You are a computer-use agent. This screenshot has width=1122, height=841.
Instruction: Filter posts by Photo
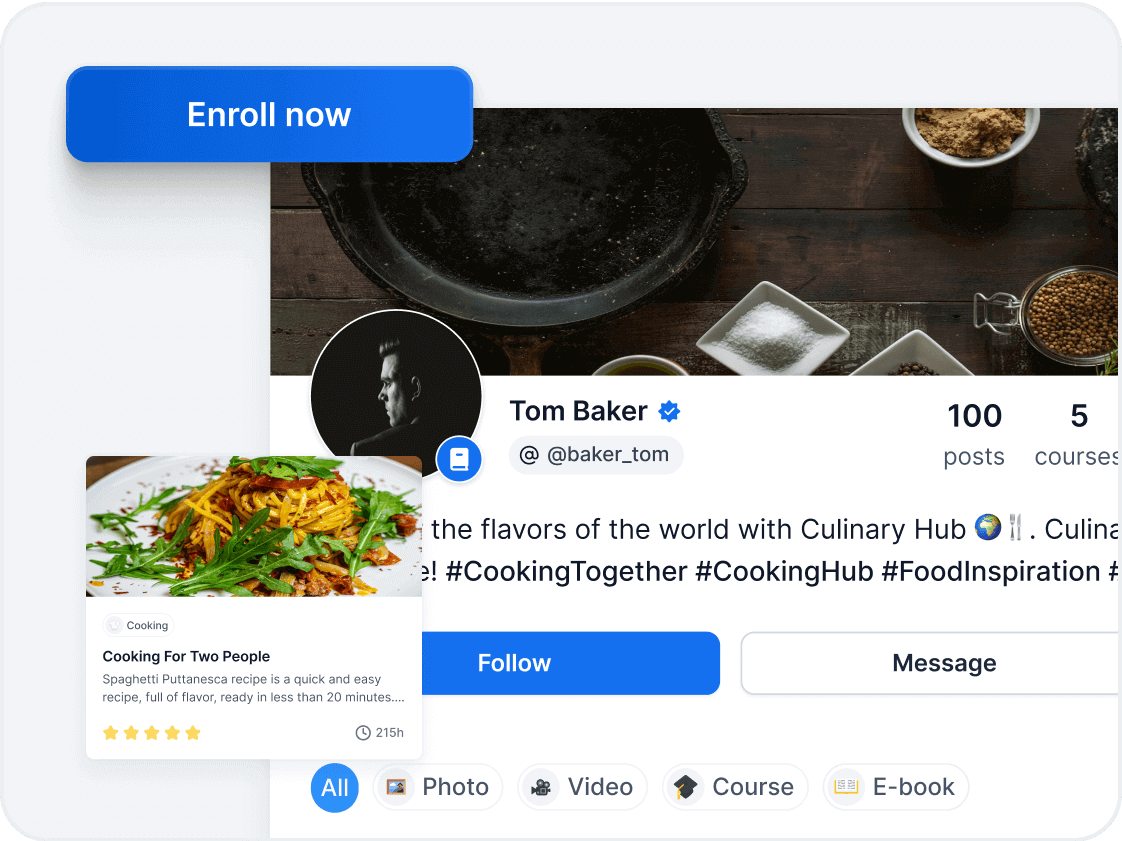pyautogui.click(x=438, y=787)
